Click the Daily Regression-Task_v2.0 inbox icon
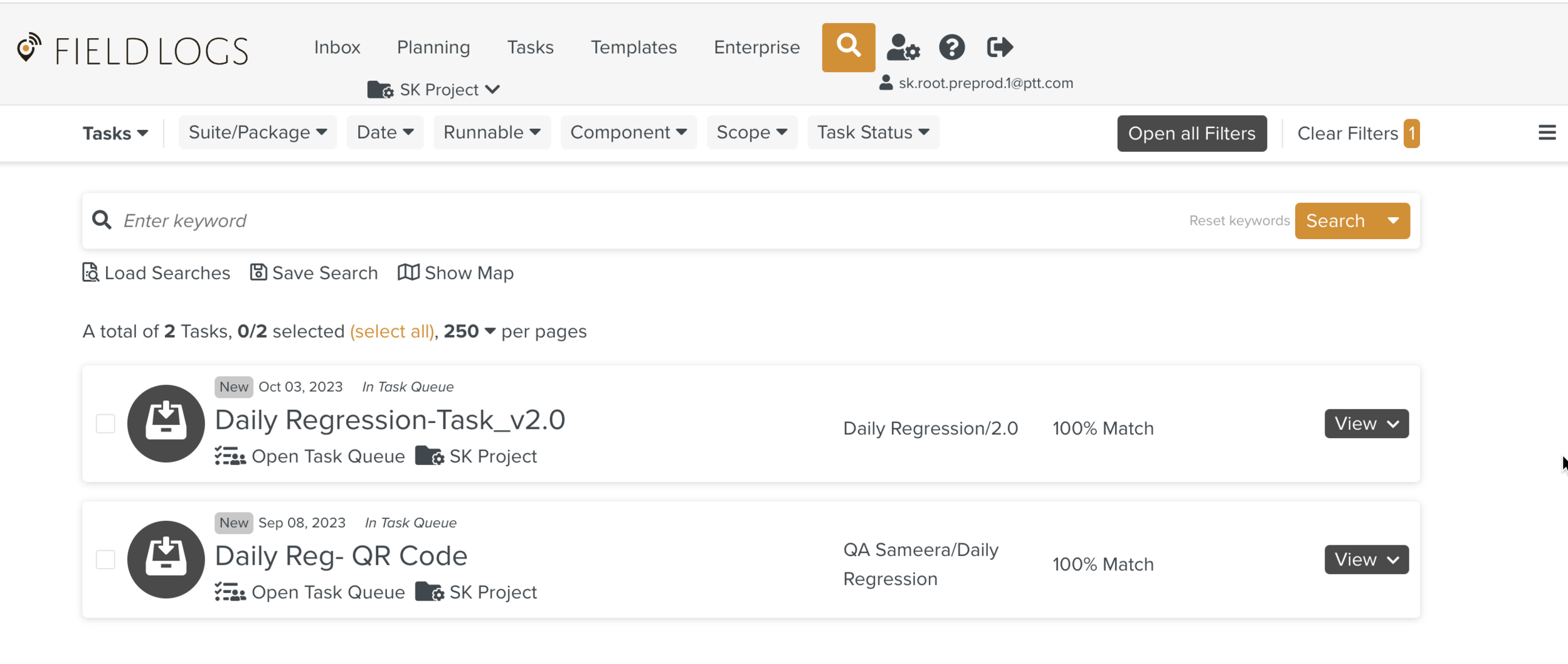This screenshot has width=1568, height=664. point(166,424)
